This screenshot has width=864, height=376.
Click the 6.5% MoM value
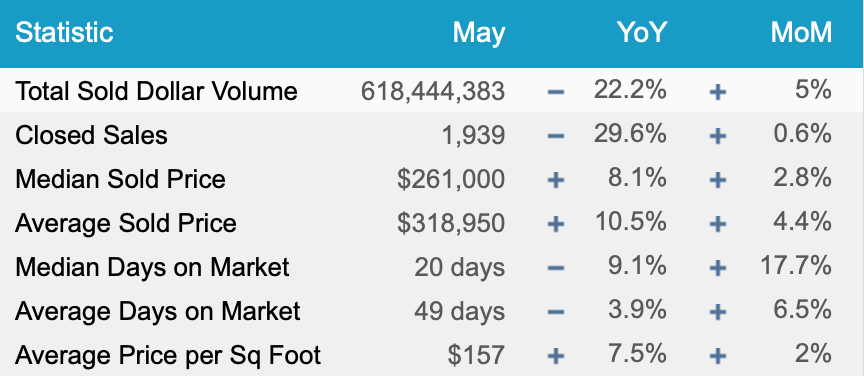point(803,310)
